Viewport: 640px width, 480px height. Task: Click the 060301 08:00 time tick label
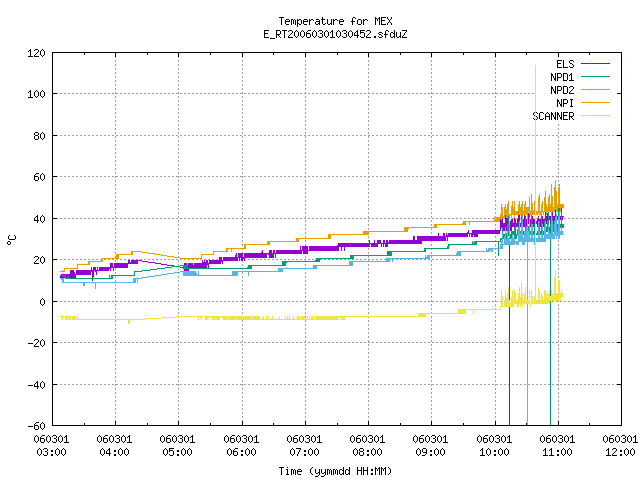coord(367,446)
